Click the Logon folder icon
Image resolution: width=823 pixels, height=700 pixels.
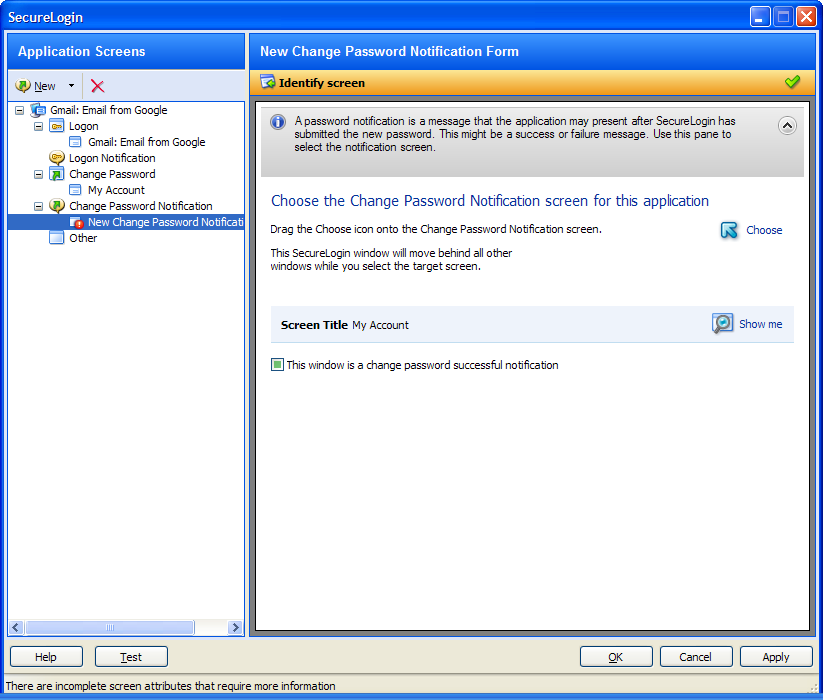pyautogui.click(x=57, y=126)
